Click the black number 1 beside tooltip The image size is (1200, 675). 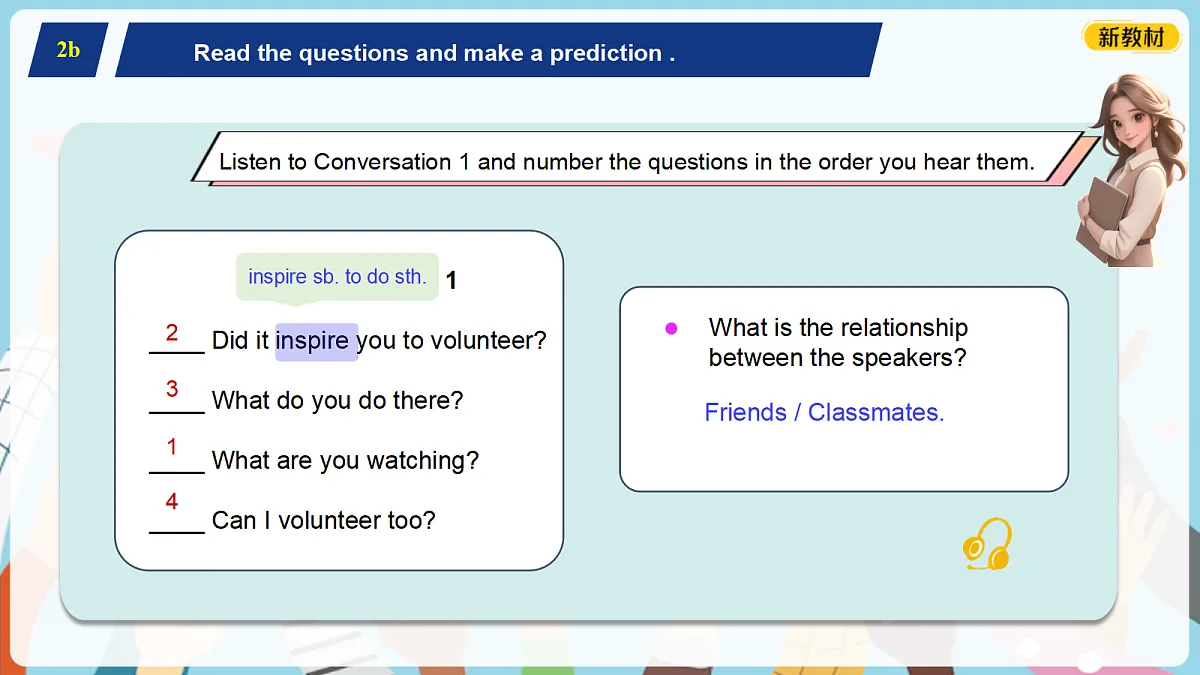[451, 281]
